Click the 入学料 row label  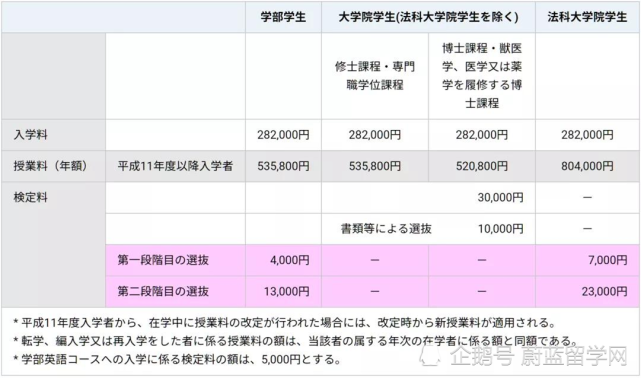pyautogui.click(x=31, y=135)
